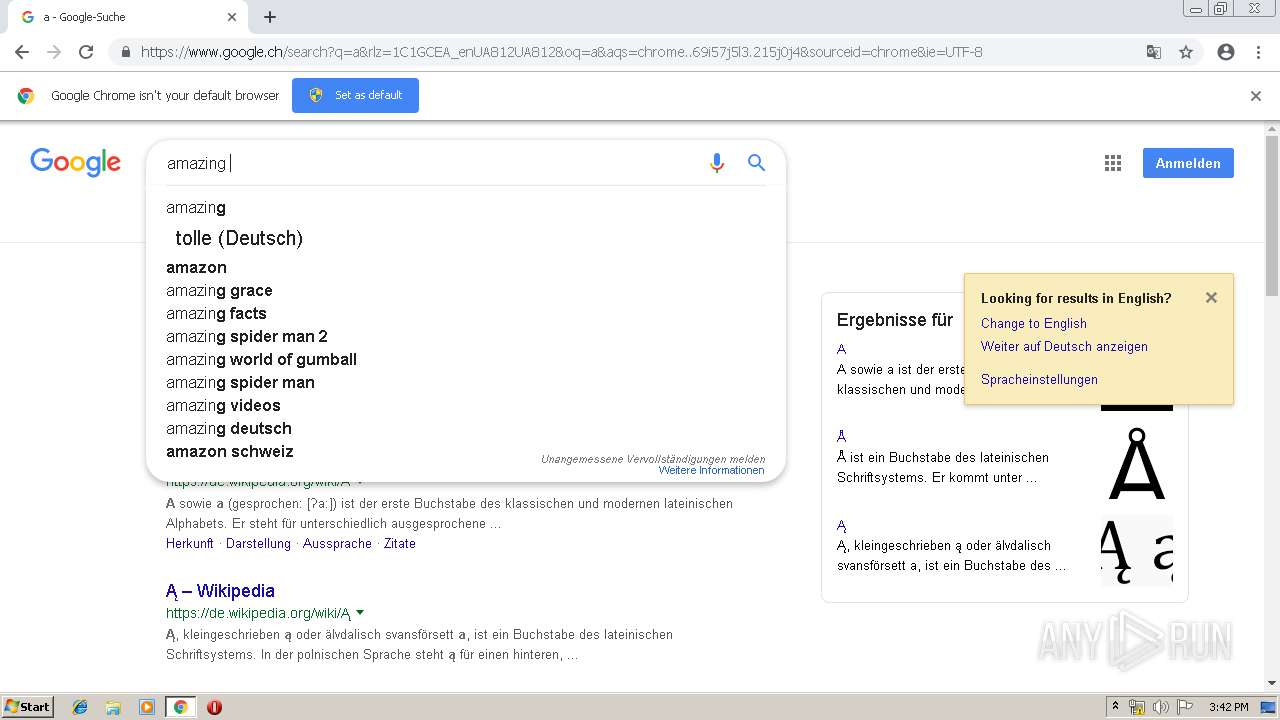This screenshot has height=720, width=1280.
Task: Dismiss the default browser infobar
Action: pyautogui.click(x=1256, y=96)
